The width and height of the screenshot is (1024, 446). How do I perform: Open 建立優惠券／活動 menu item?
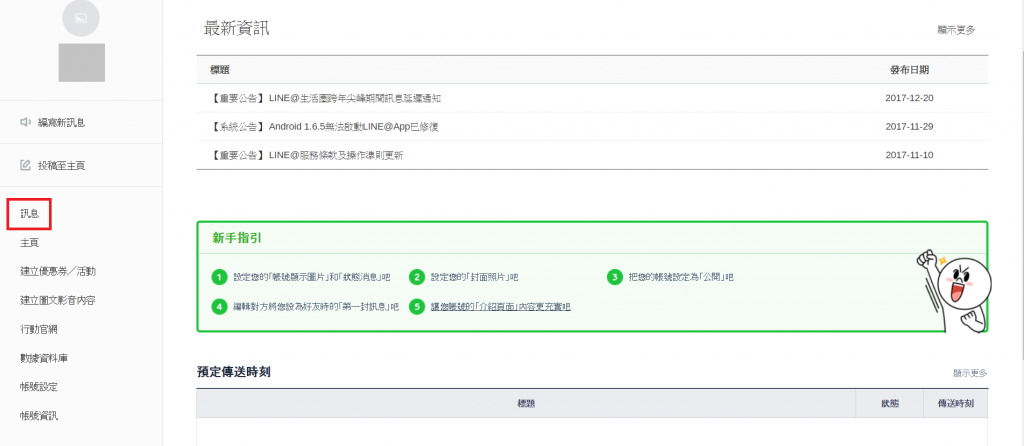pos(58,272)
